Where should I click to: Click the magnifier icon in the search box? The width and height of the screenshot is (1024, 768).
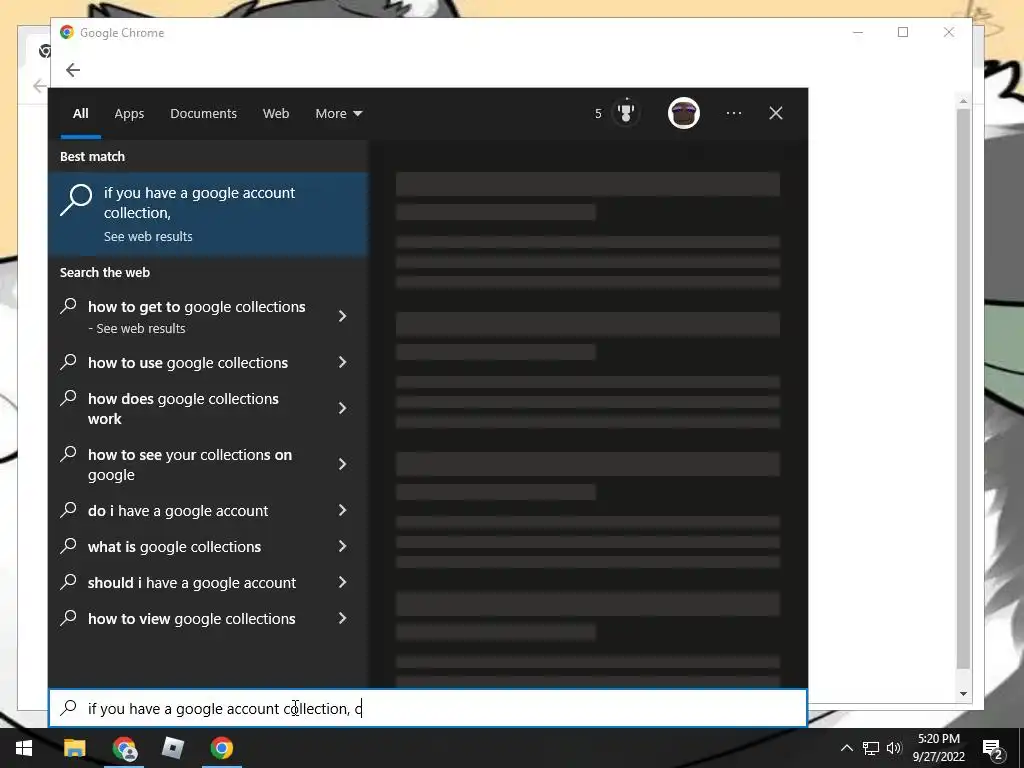(x=69, y=708)
